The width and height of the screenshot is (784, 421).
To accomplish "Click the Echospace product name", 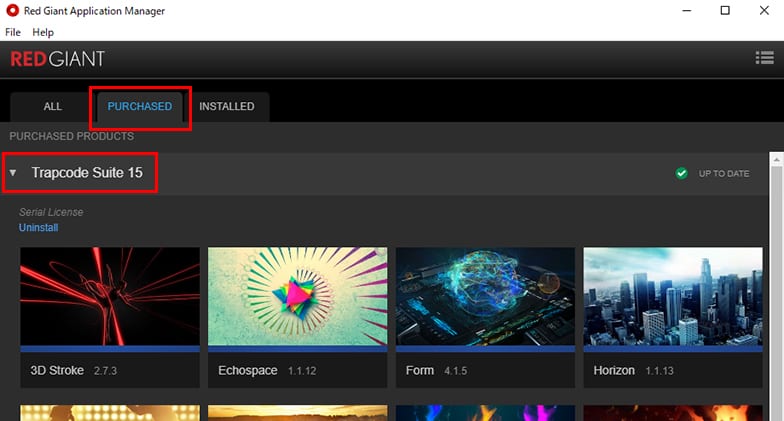I will pos(248,370).
